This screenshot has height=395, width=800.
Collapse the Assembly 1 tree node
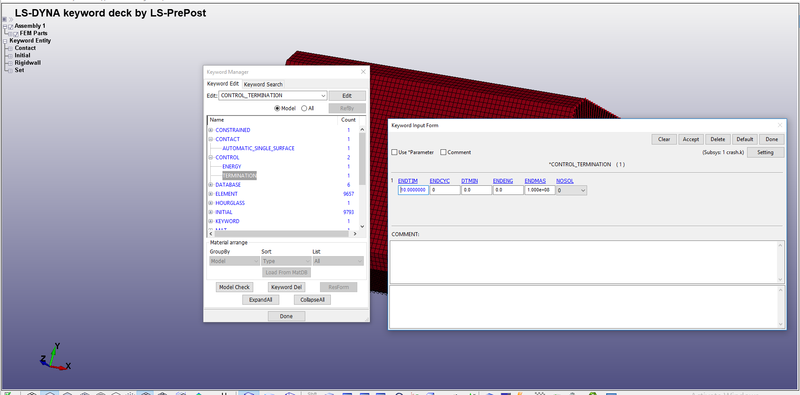(5, 26)
